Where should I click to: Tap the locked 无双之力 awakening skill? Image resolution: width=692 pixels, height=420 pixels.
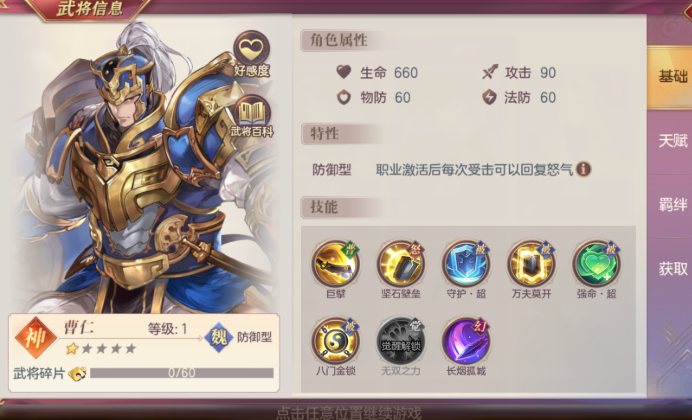401,341
